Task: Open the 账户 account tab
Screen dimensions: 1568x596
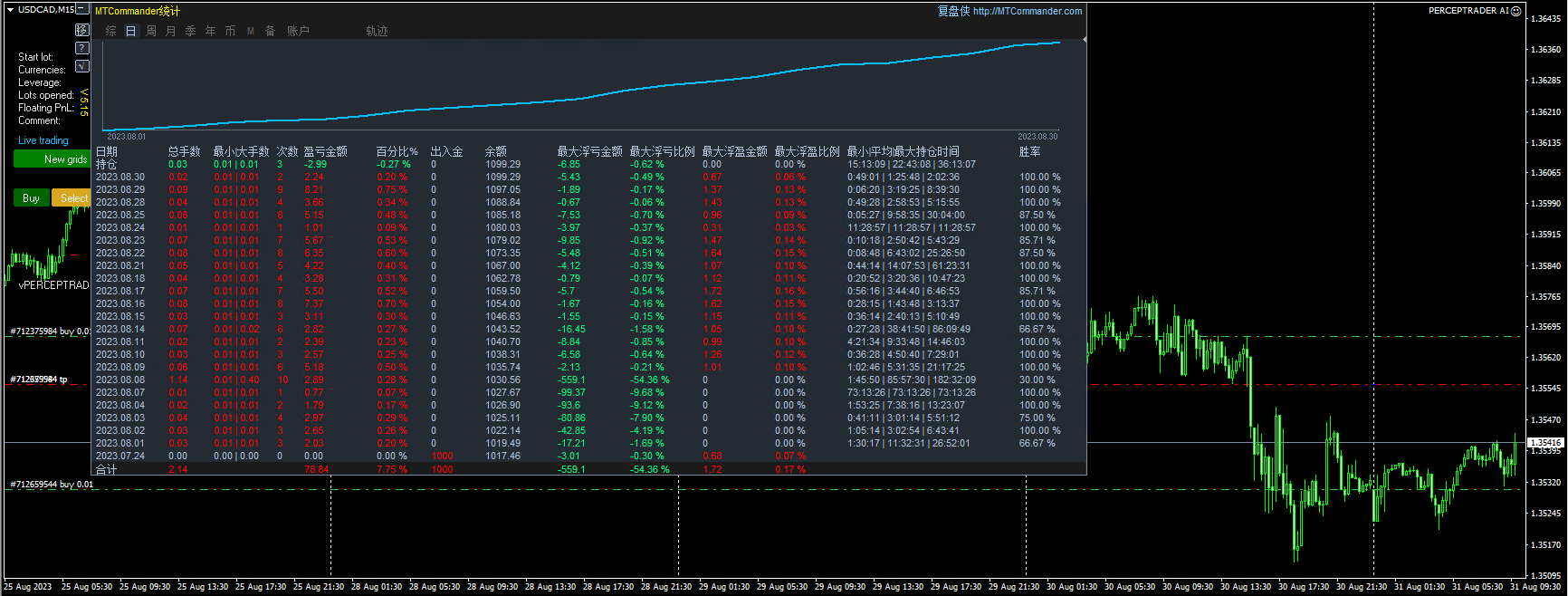Action: tap(298, 31)
